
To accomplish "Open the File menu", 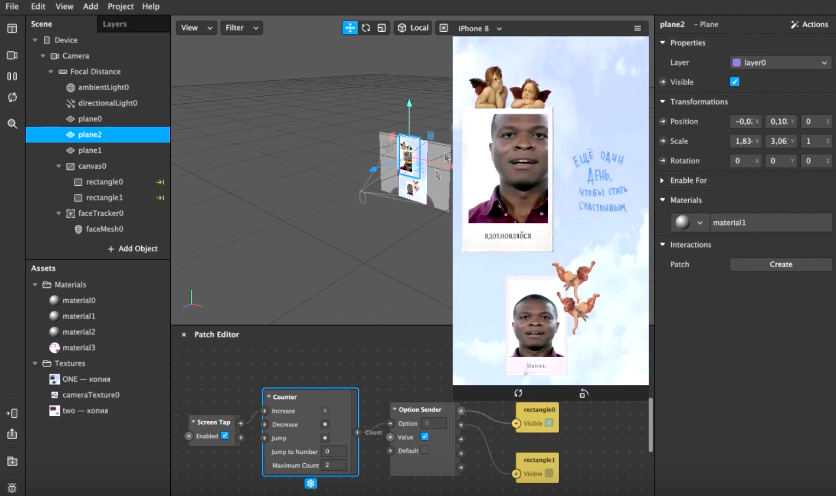I will coord(12,6).
